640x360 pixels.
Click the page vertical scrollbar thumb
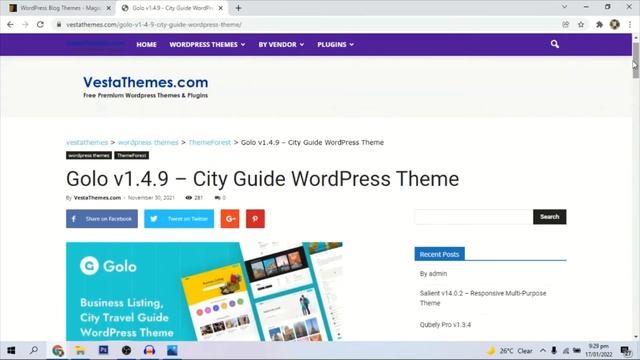[x=636, y=60]
